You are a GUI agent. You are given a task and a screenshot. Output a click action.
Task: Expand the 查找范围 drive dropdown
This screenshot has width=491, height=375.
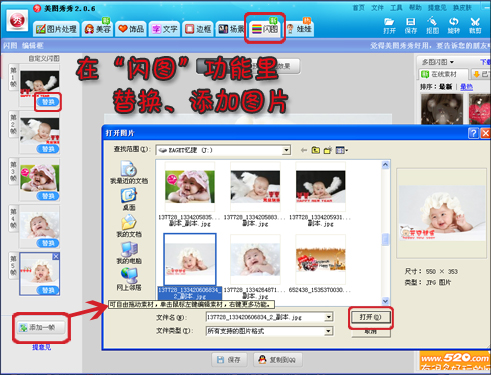tap(286, 150)
